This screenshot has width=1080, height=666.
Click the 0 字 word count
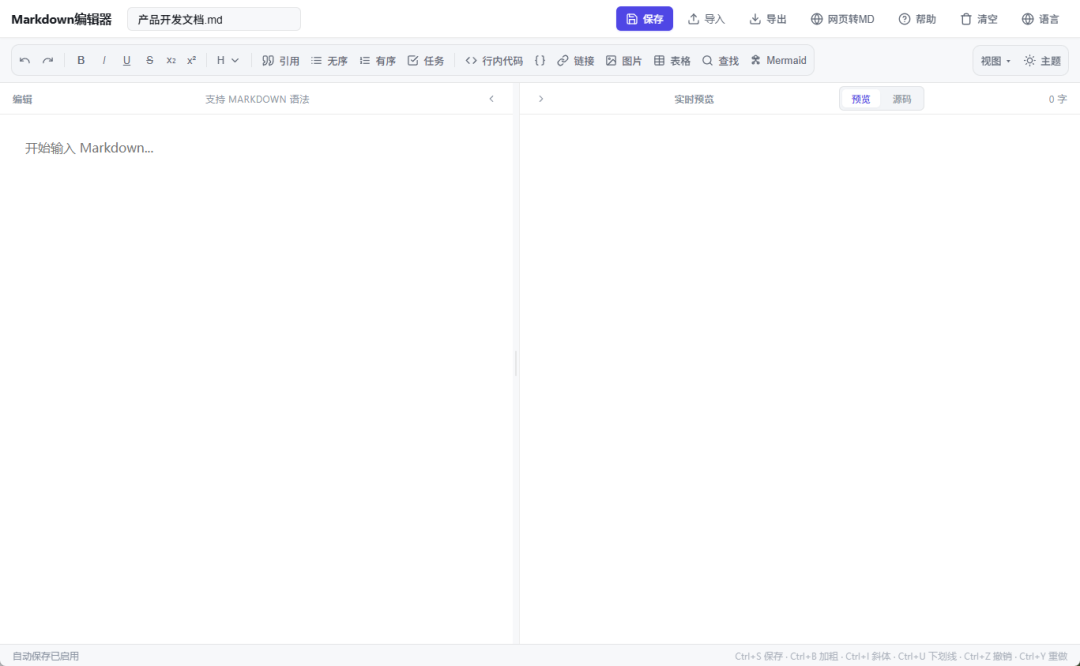pyautogui.click(x=1057, y=99)
